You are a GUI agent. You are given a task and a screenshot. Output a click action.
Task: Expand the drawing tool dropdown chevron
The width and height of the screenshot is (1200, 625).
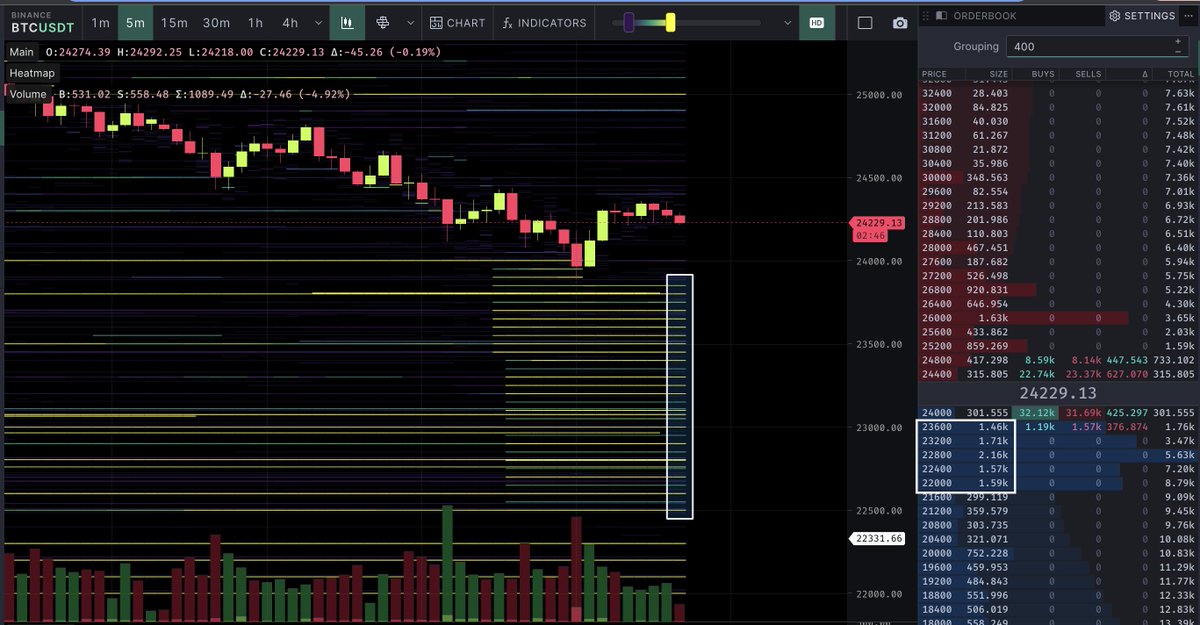click(411, 22)
